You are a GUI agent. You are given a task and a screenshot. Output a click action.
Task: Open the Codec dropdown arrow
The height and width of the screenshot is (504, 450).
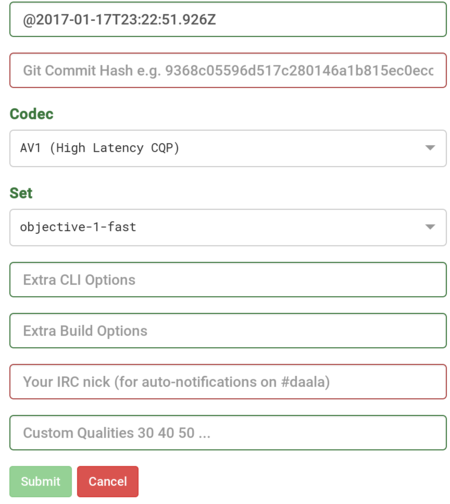[x=430, y=148]
